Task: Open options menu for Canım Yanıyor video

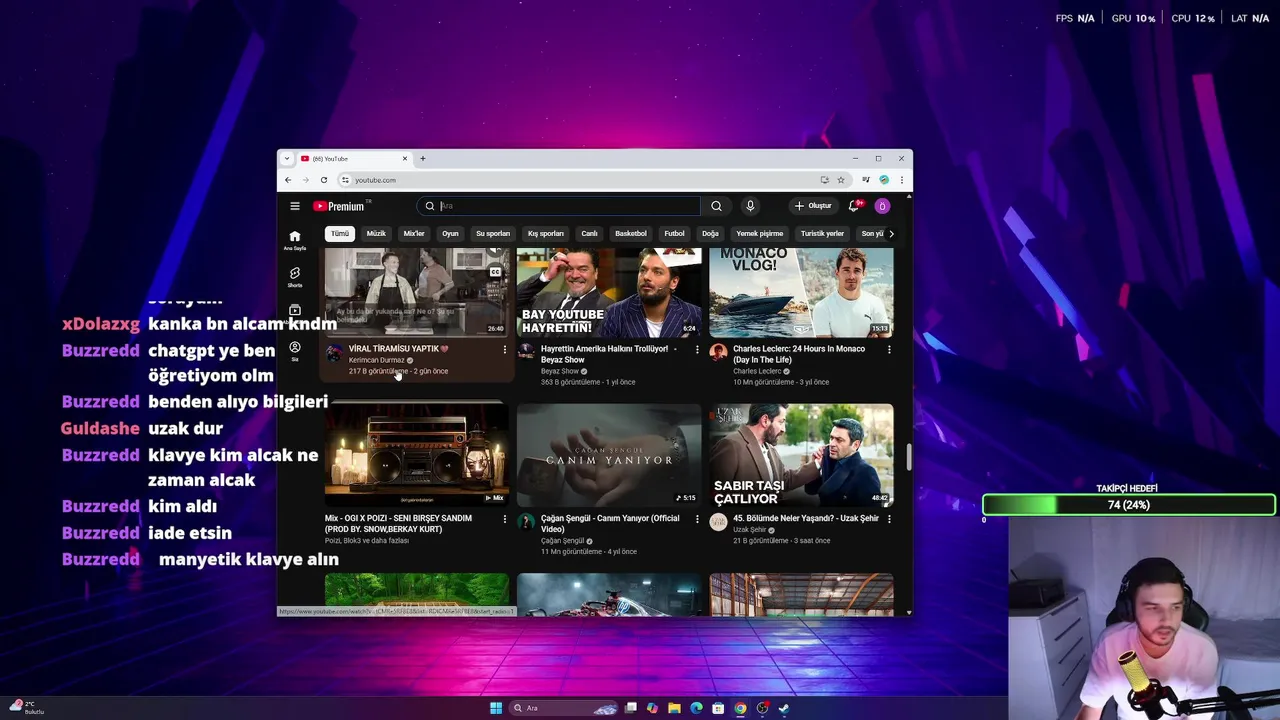Action: coord(697,519)
